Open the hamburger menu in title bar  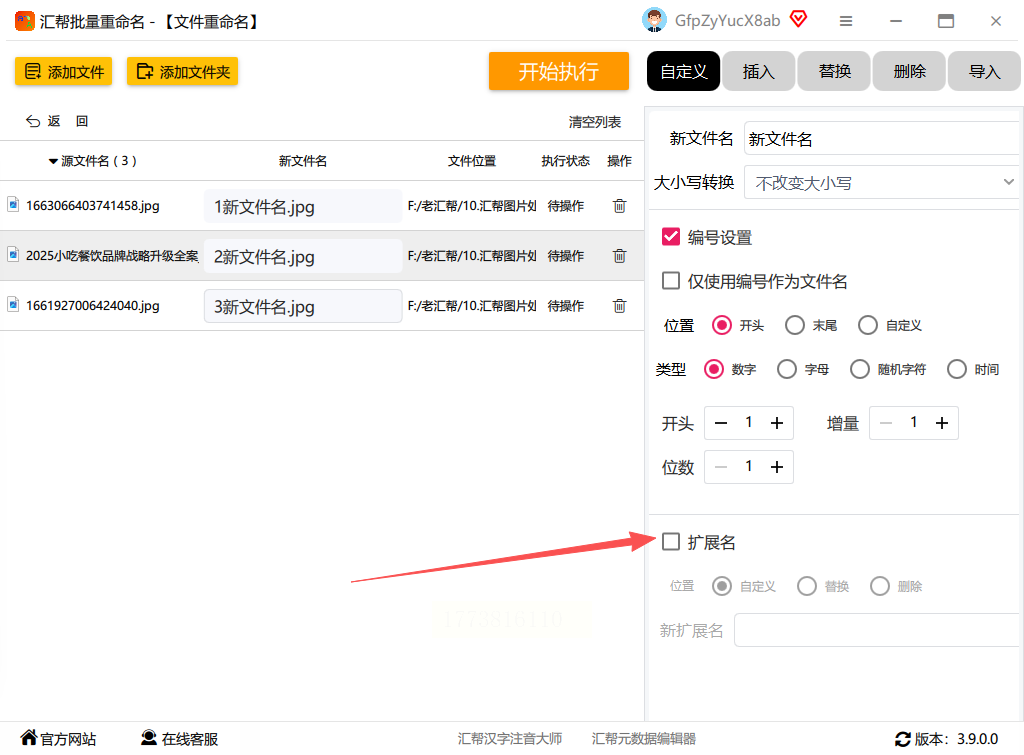click(846, 21)
